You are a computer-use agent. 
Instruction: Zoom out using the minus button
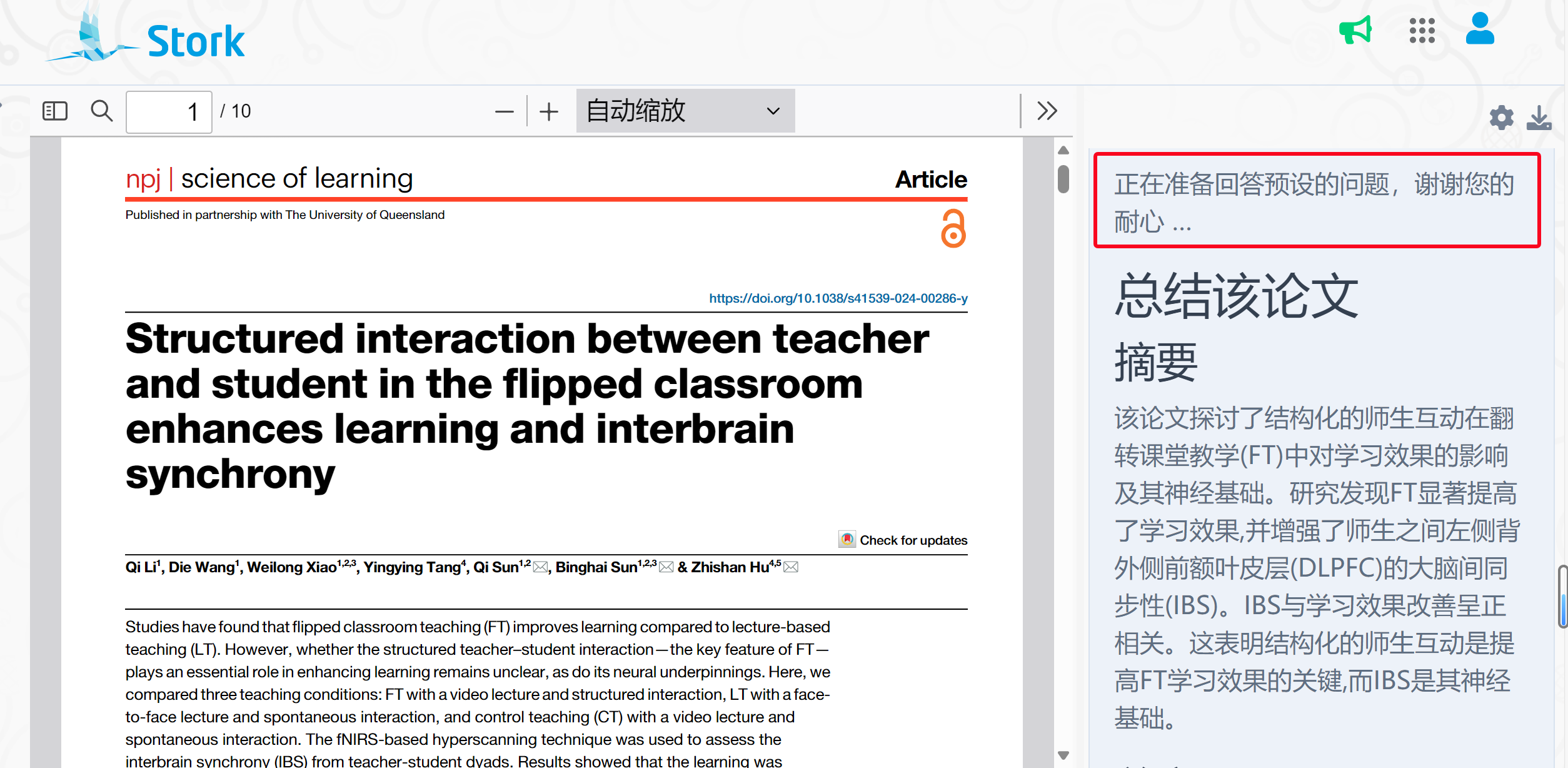pyautogui.click(x=504, y=112)
